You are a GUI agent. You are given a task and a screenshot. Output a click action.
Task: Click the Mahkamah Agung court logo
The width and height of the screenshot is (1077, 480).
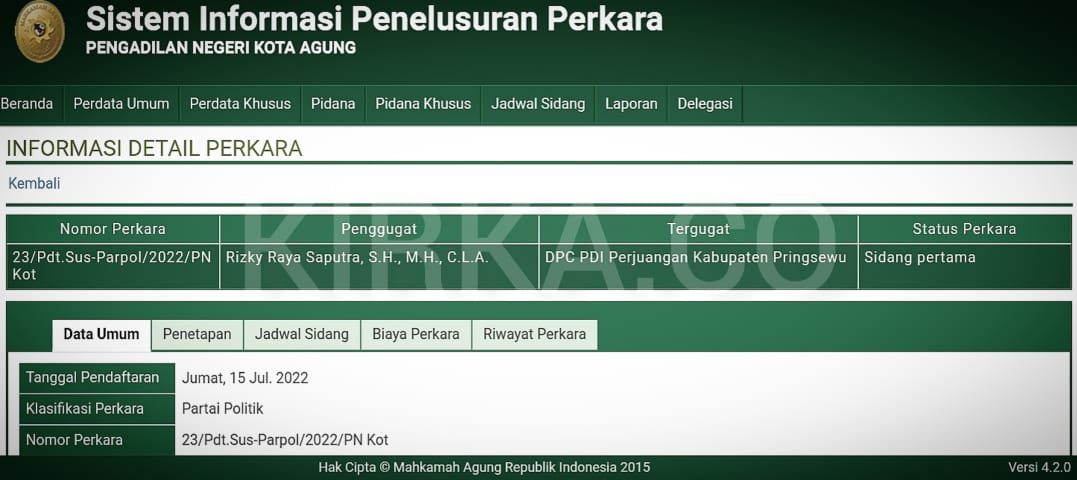[40, 32]
